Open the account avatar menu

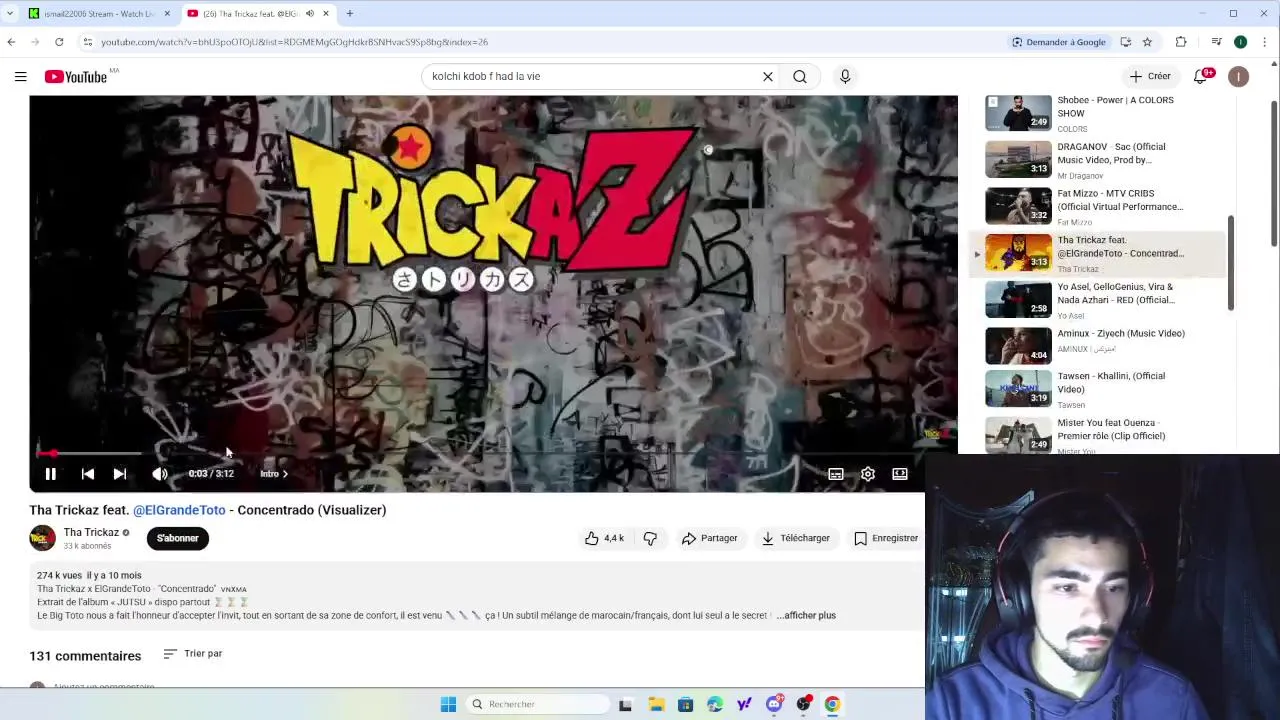point(1239,76)
